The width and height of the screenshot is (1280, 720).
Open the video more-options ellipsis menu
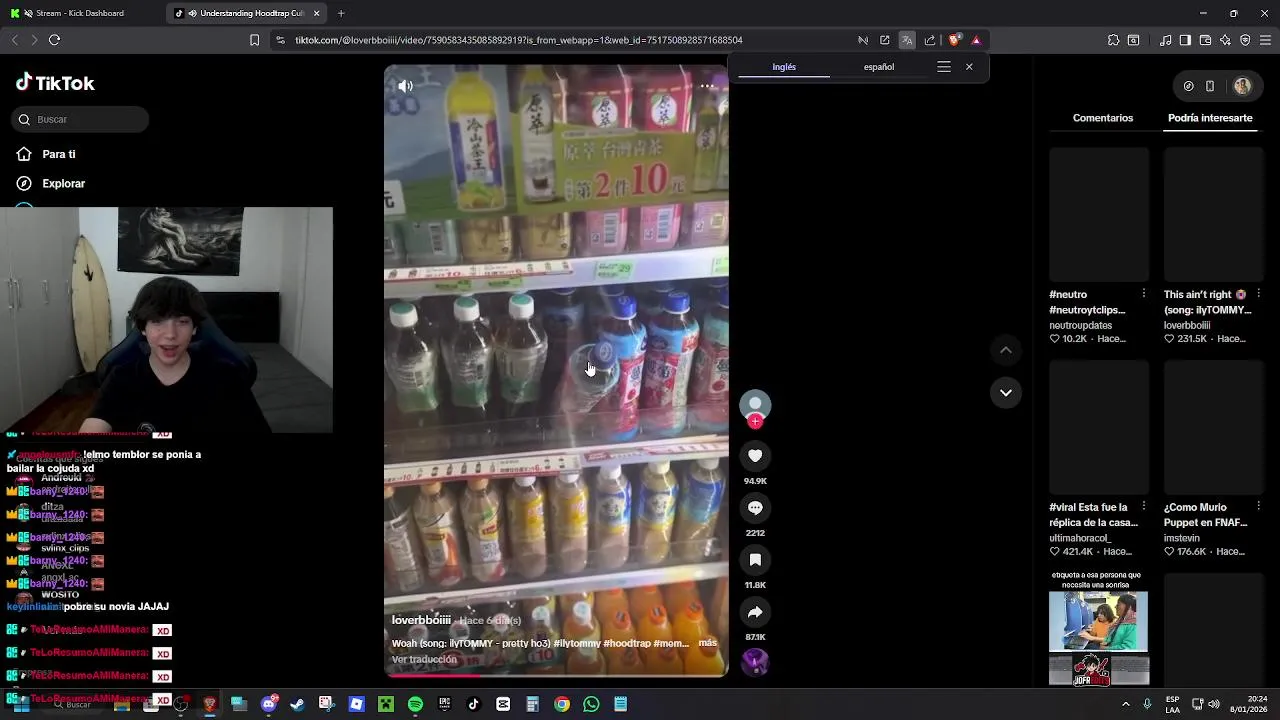707,86
